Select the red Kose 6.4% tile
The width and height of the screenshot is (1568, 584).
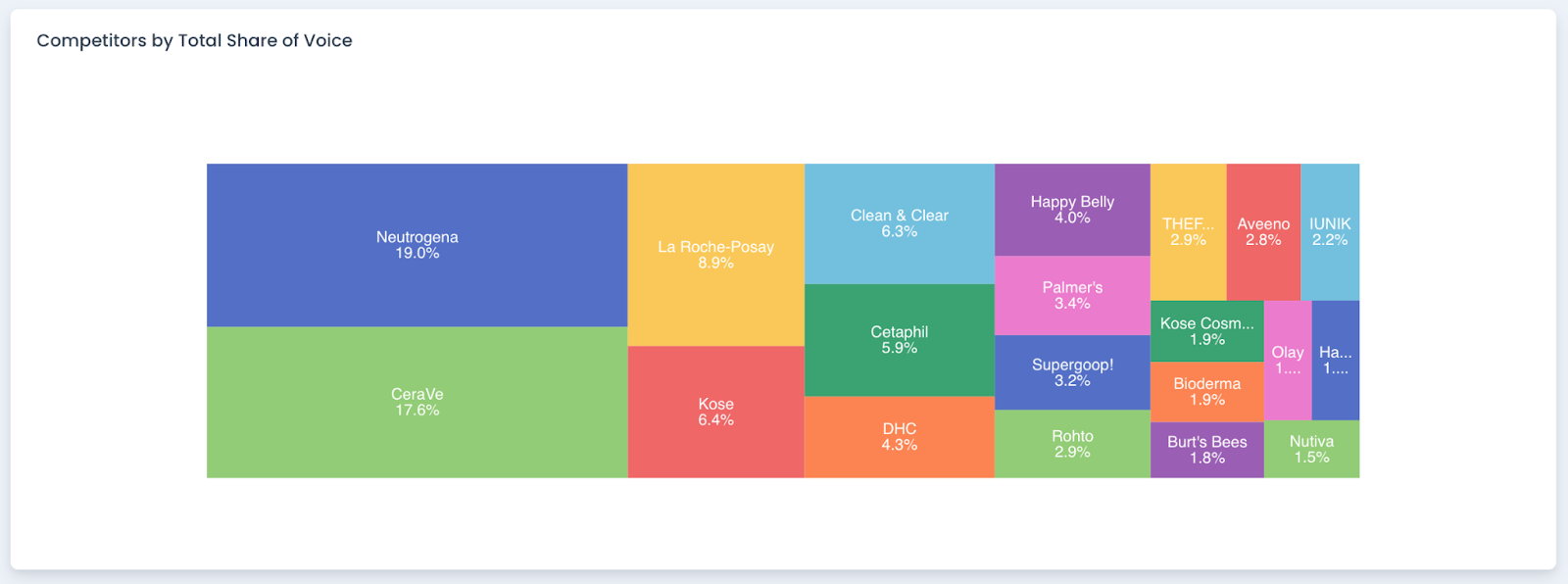coord(715,412)
